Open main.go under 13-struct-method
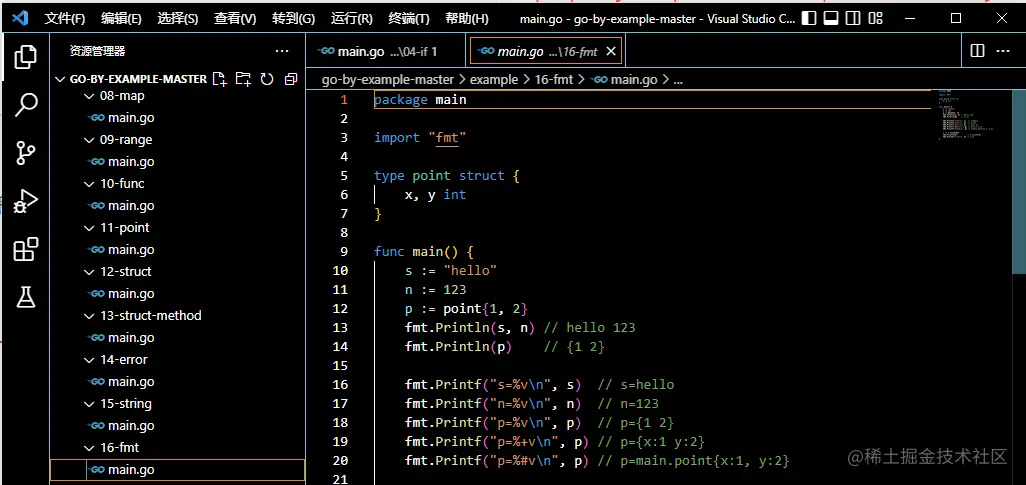1026x485 pixels. pos(177,338)
